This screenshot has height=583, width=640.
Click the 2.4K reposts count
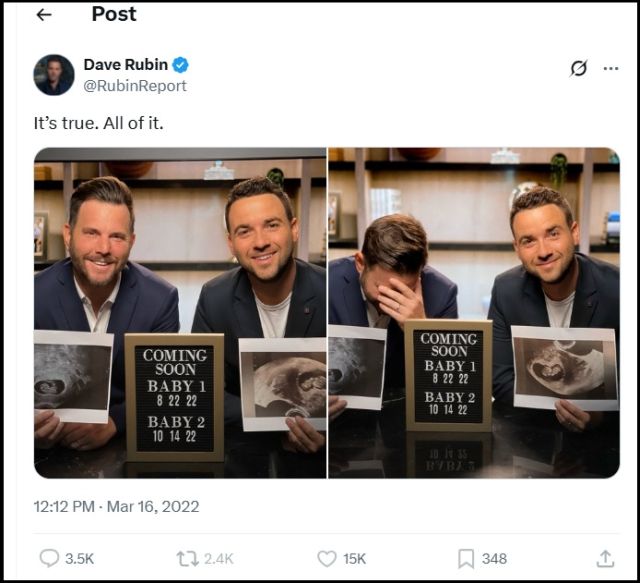click(x=219, y=559)
